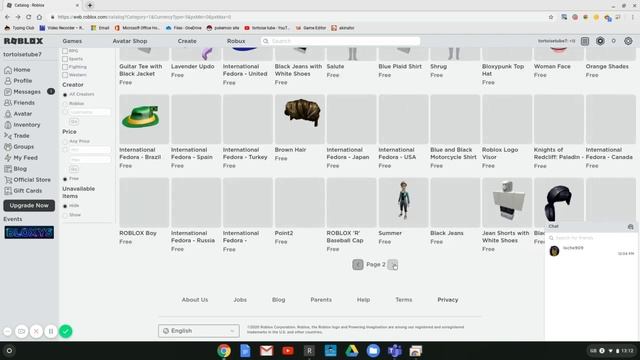Go to the previous catalog page
This screenshot has height=360, width=640.
pos(358,264)
